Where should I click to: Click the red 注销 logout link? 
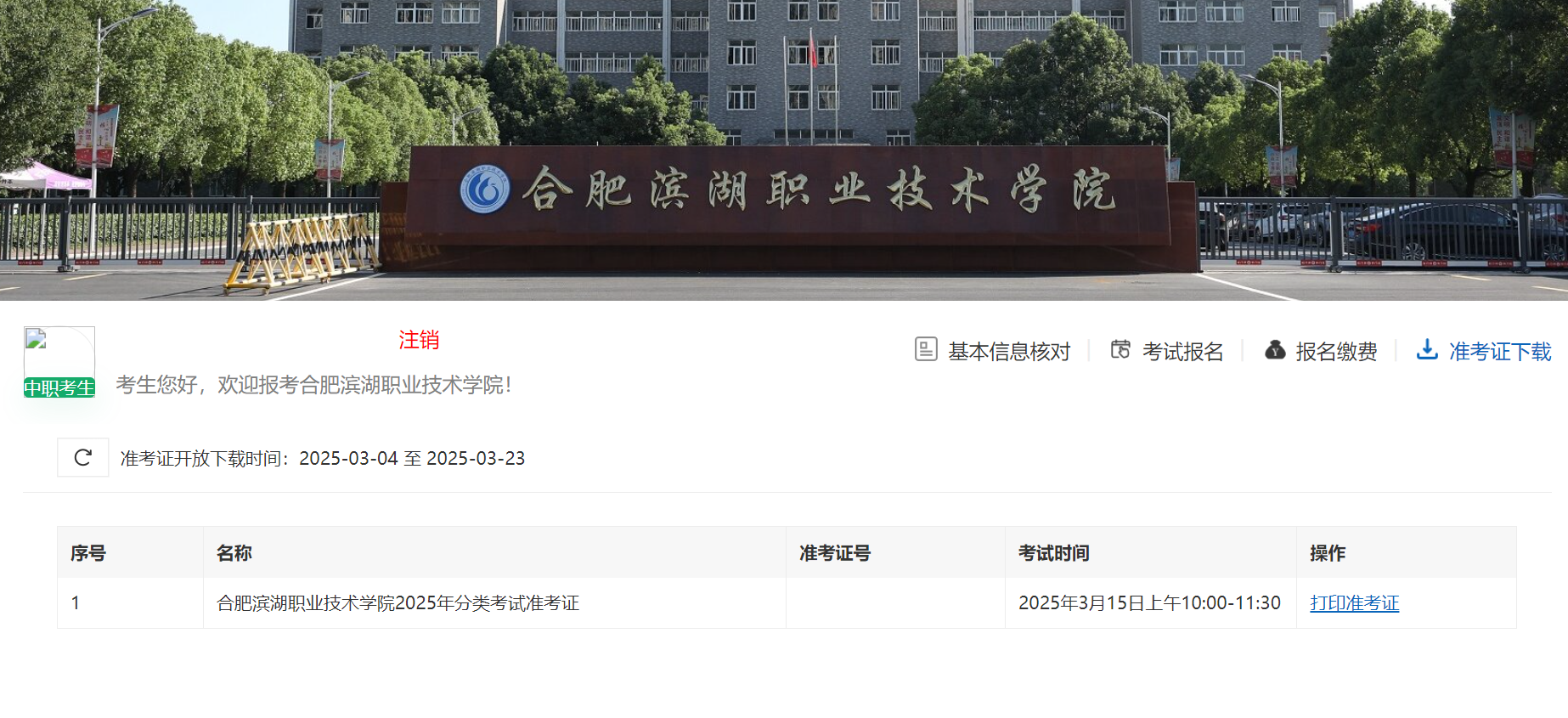click(x=419, y=340)
